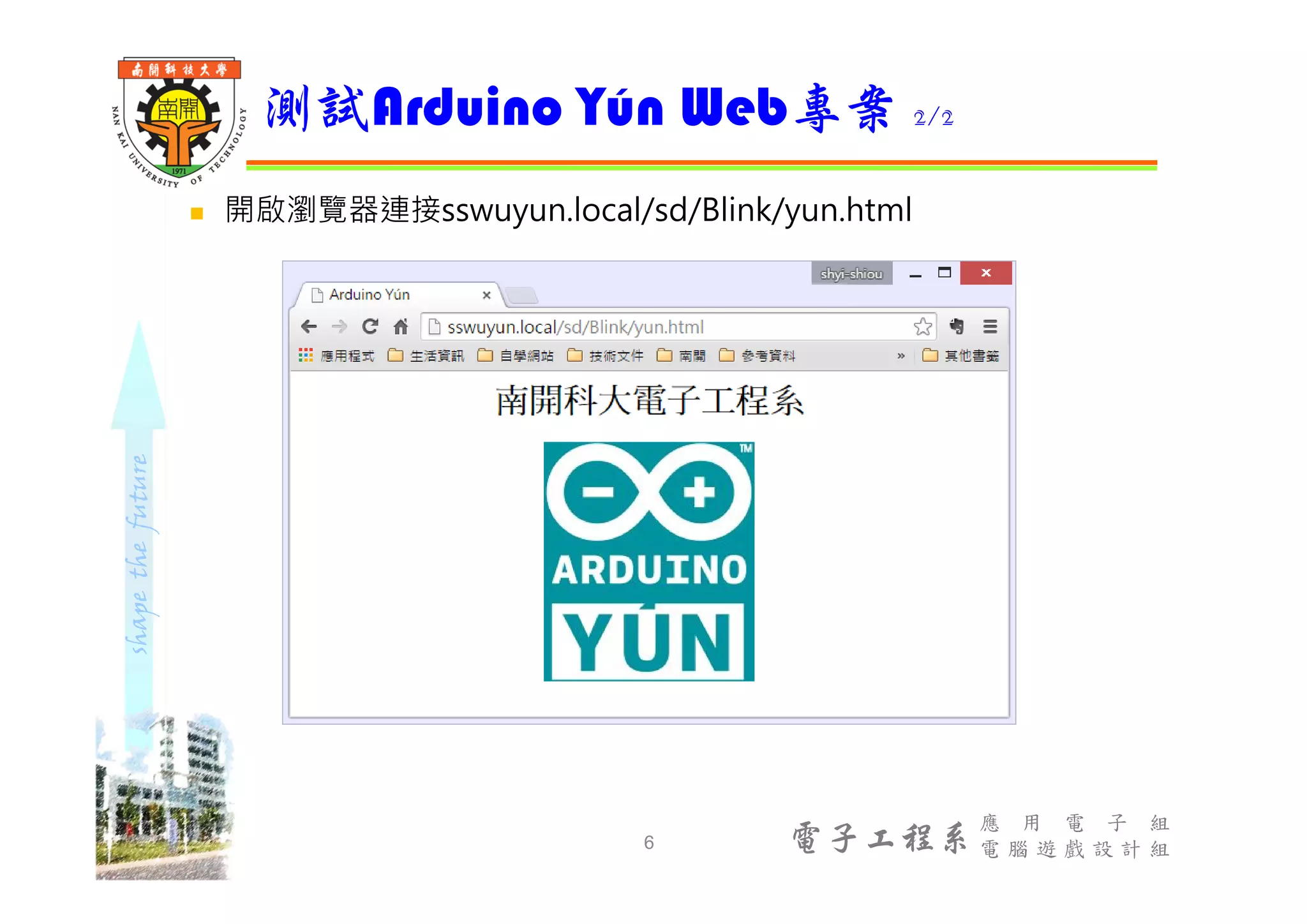Close the Chrome window with red X
1307x924 pixels.
(986, 273)
